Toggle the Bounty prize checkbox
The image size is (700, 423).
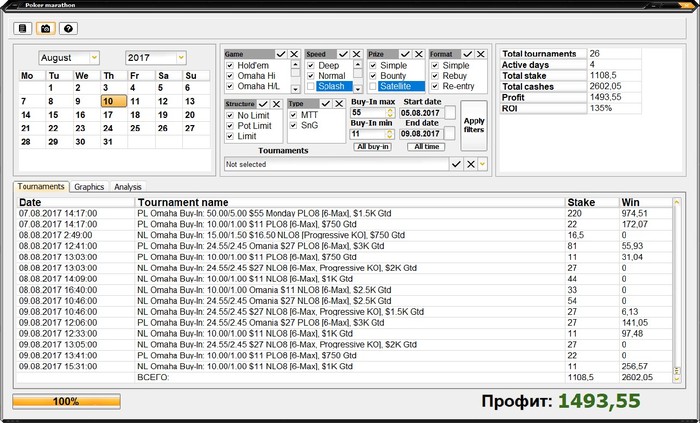pyautogui.click(x=373, y=76)
